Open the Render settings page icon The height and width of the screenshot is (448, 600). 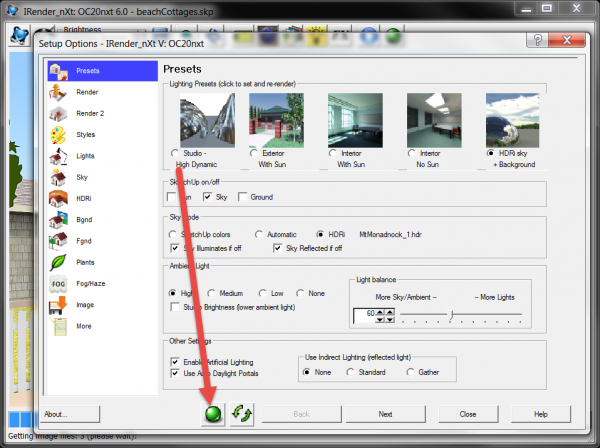tap(58, 92)
